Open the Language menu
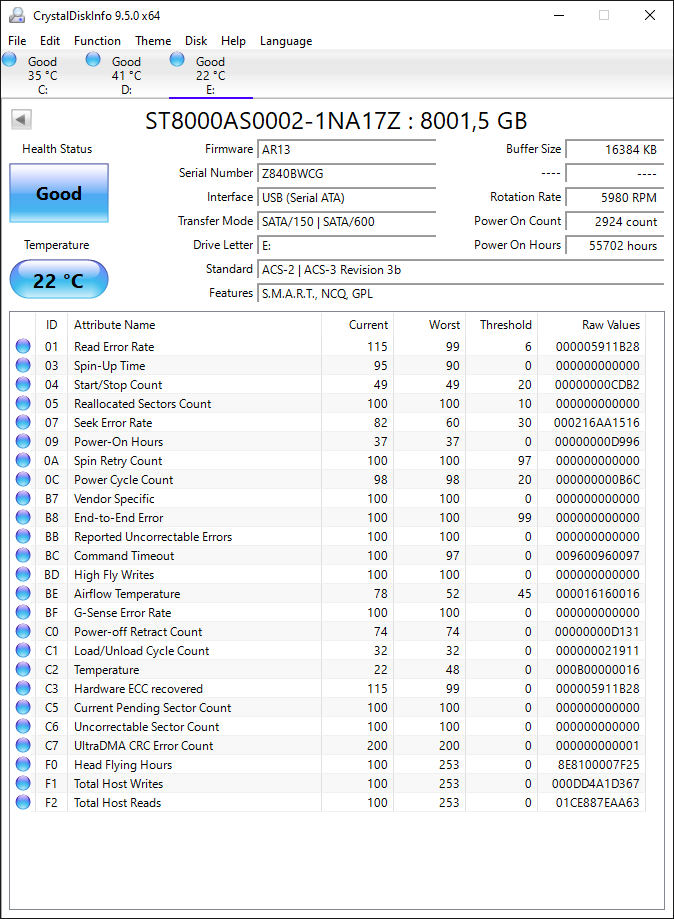Image resolution: width=674 pixels, height=919 pixels. pos(286,40)
